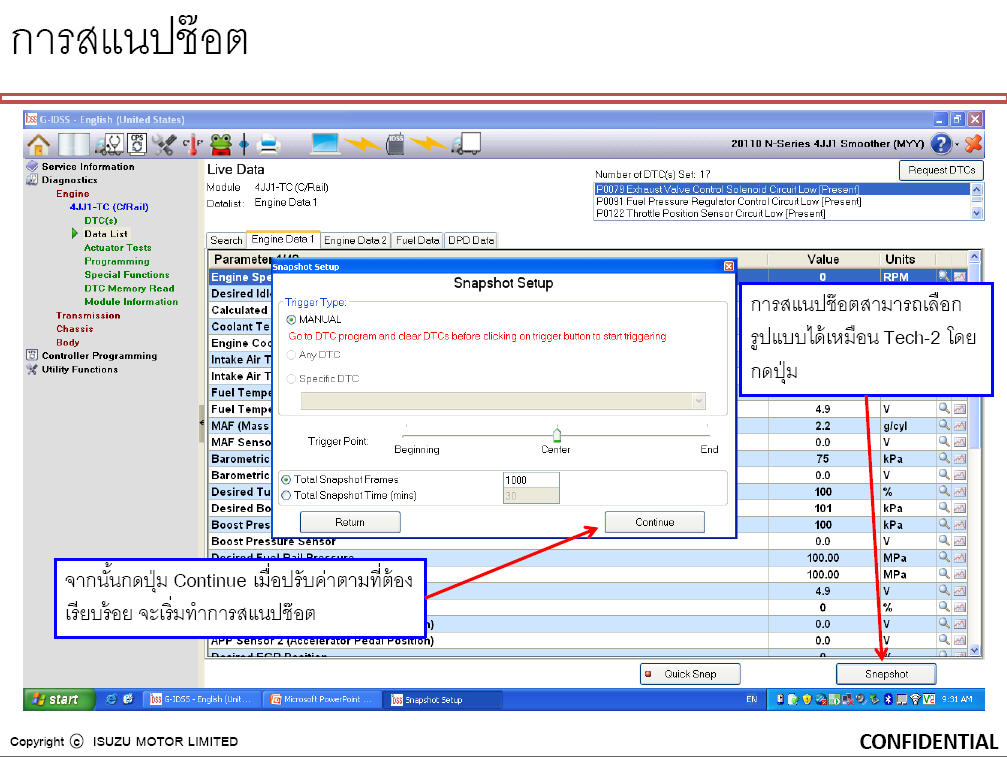Click the laptop connection icon
This screenshot has height=757, width=1007.
(325, 144)
